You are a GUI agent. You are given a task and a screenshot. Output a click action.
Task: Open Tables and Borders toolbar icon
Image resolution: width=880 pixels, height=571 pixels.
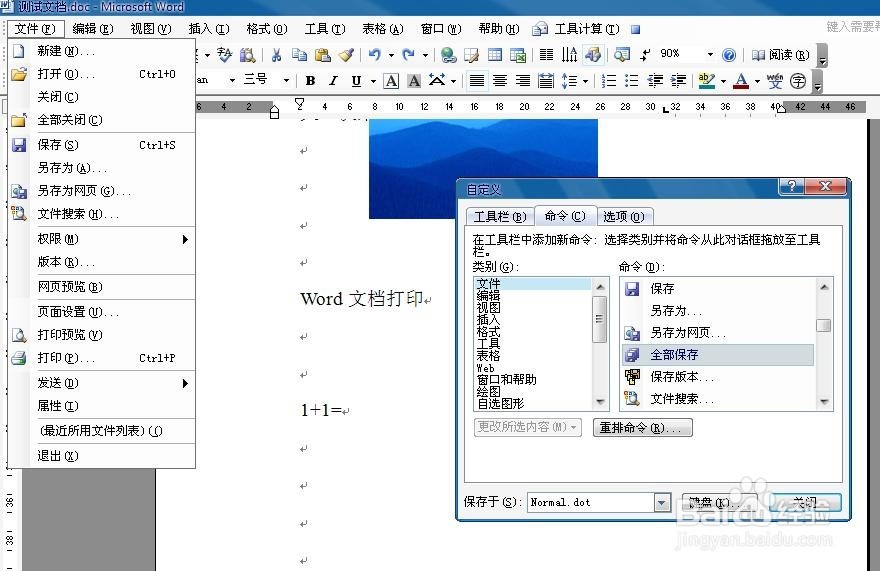(x=471, y=55)
